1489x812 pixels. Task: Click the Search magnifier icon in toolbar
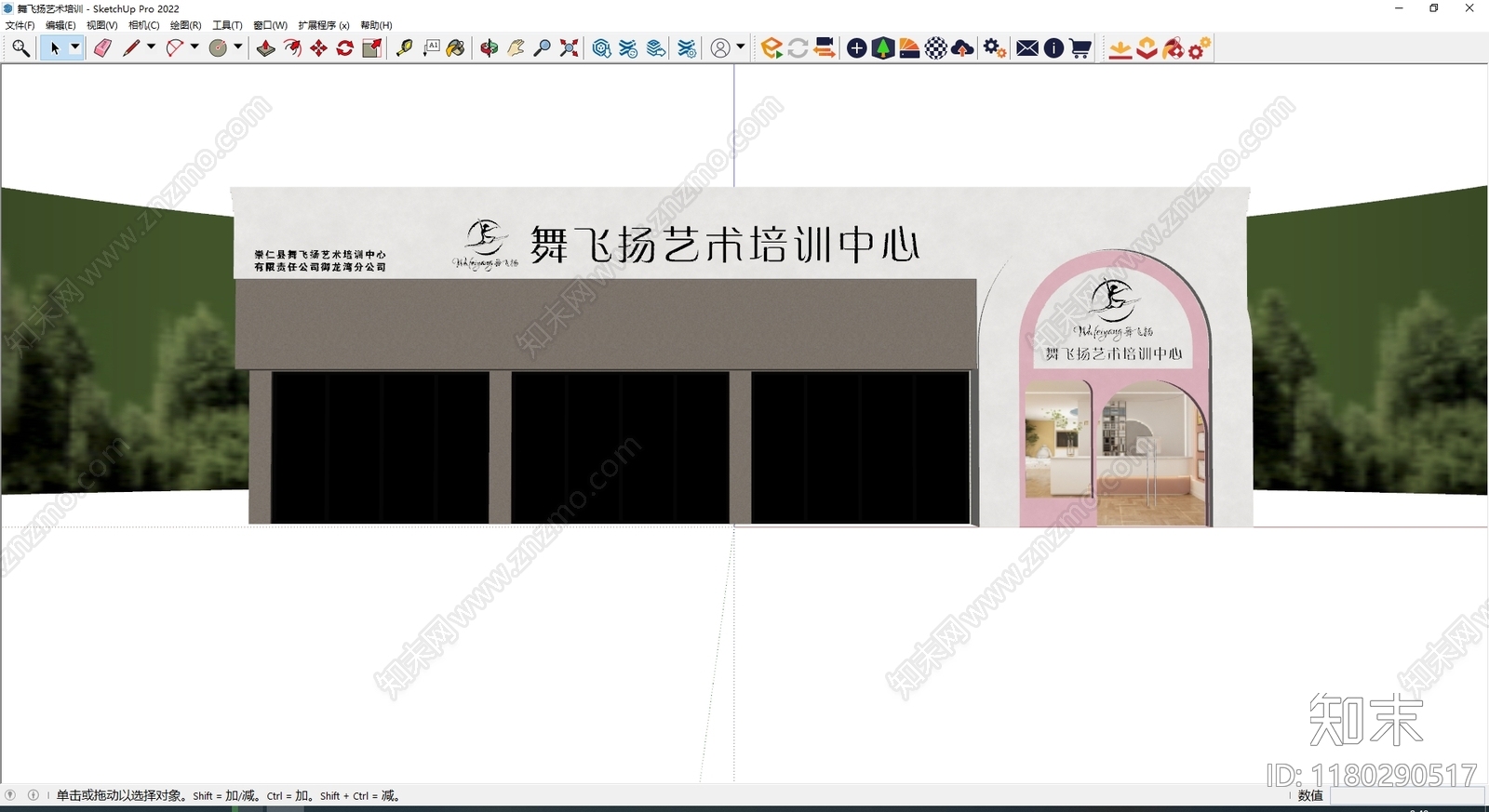point(20,48)
